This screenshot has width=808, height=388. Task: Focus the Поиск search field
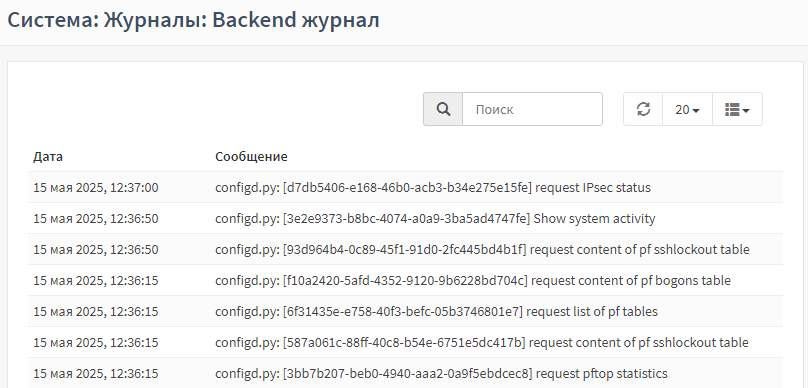click(532, 109)
